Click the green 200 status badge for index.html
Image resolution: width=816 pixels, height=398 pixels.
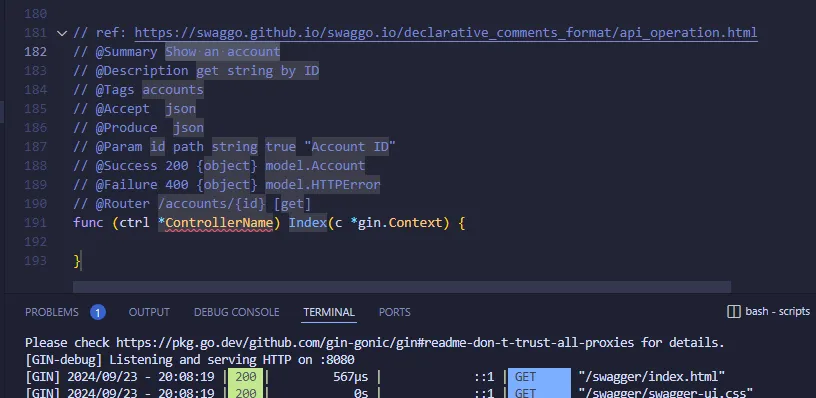point(246,377)
